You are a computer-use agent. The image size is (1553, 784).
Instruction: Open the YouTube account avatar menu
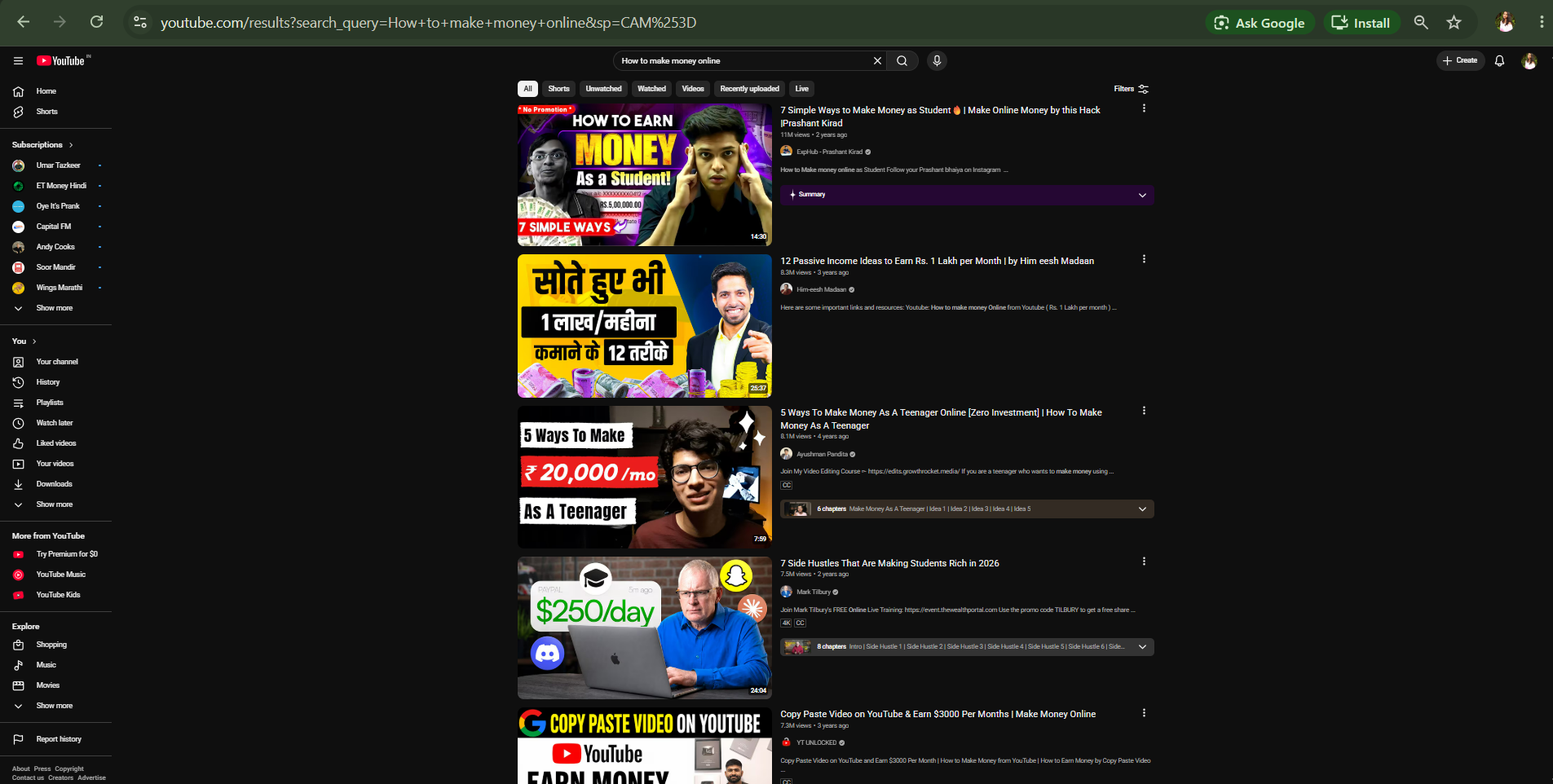[x=1529, y=61]
